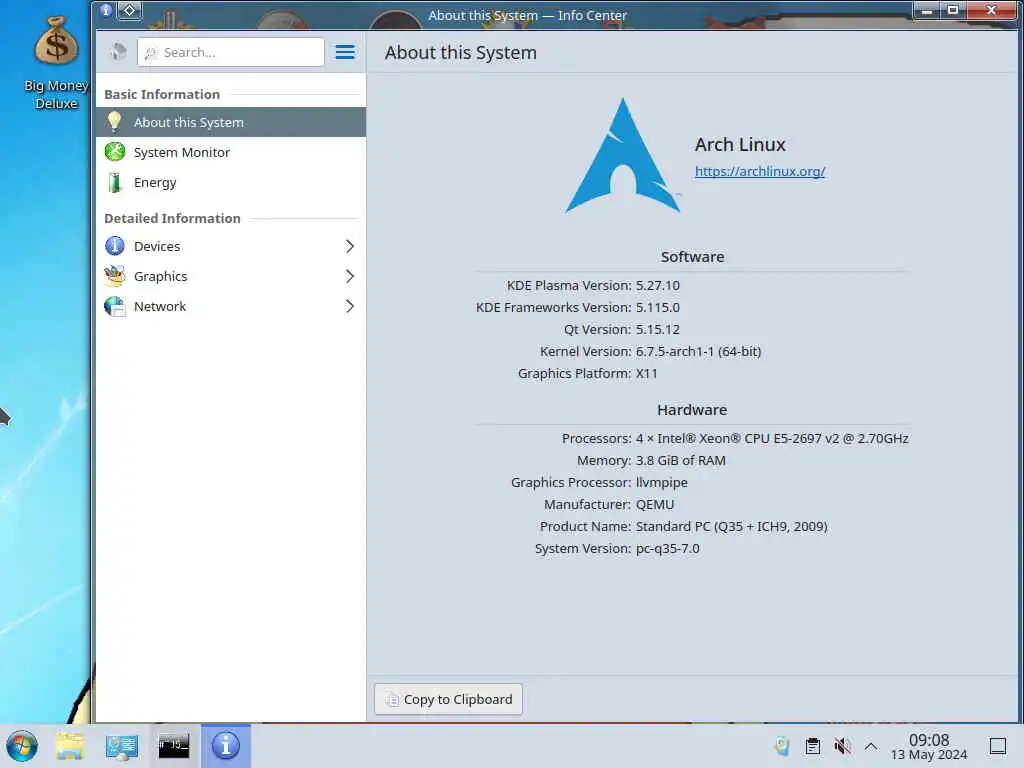Click the taskbar clock showing 09:08

tap(929, 746)
